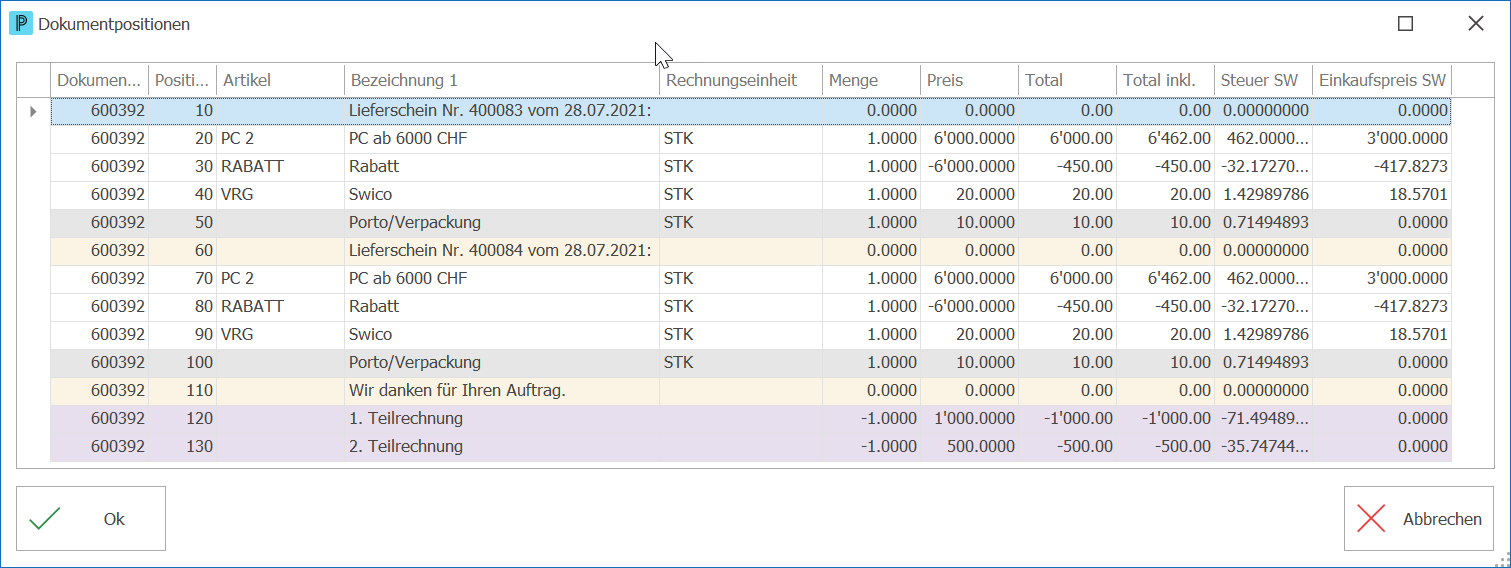Click 'Porto/Verpackung' in position 50
Image resolution: width=1511 pixels, height=568 pixels.
click(x=415, y=222)
